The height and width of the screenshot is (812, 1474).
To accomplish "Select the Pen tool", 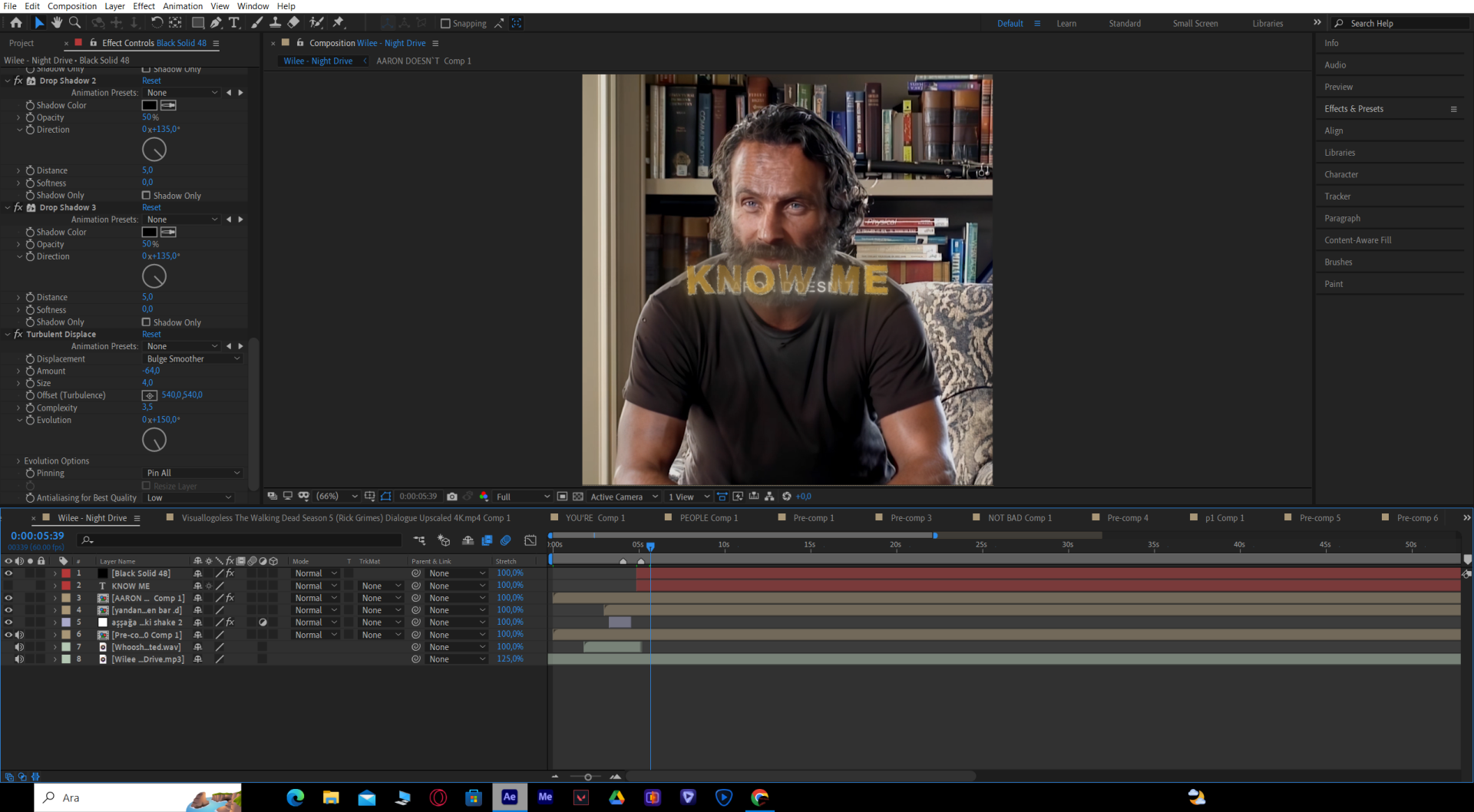I will (x=216, y=23).
